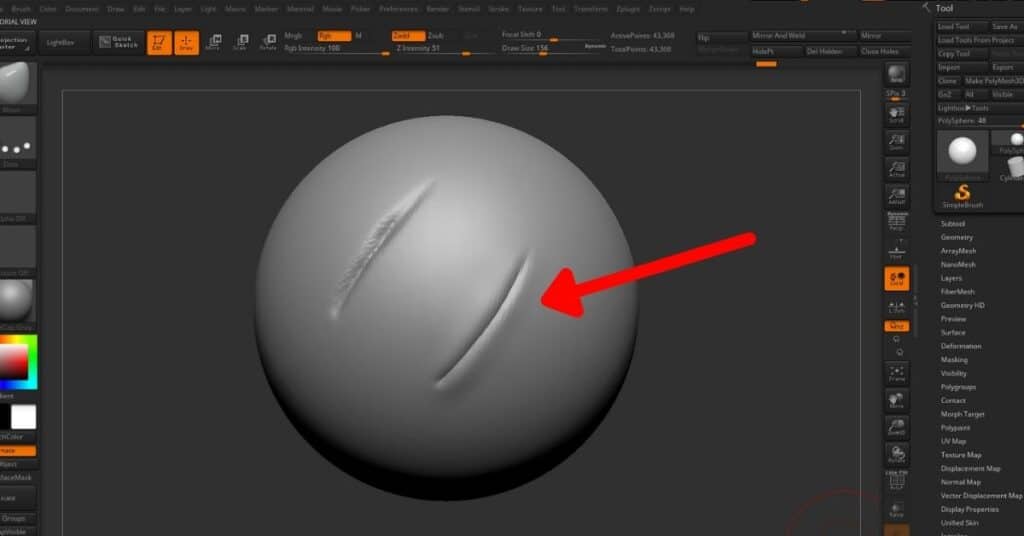Toggle the Local symmetry icon
This screenshot has width=1024, height=536.
coord(897,279)
